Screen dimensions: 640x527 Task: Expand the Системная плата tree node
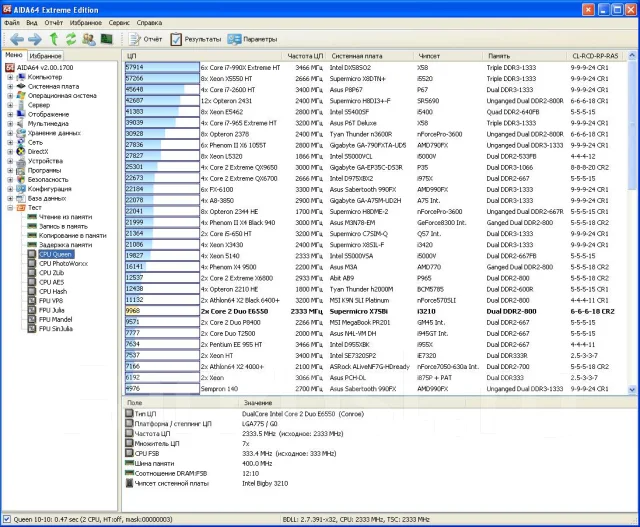(x=10, y=86)
